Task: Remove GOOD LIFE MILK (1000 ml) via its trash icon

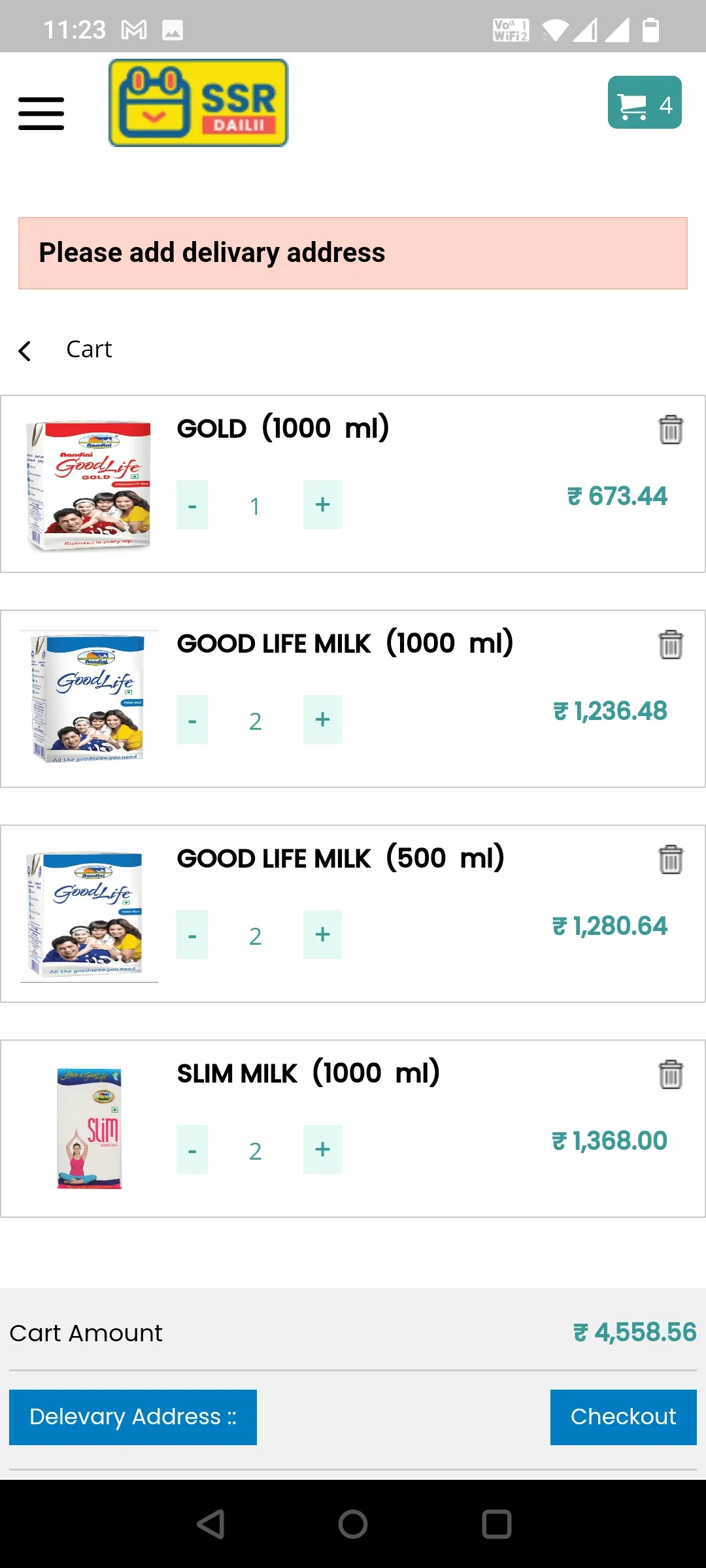Action: click(671, 644)
